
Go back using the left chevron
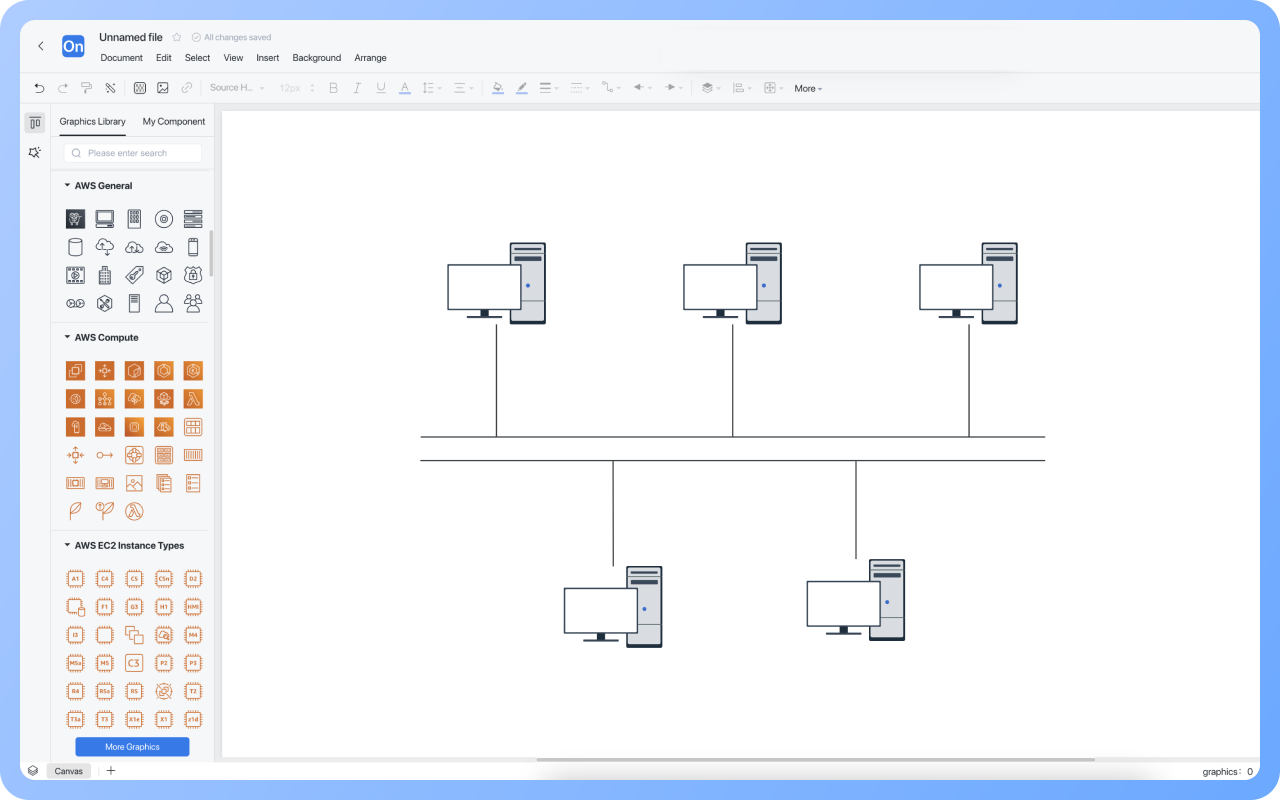(41, 46)
